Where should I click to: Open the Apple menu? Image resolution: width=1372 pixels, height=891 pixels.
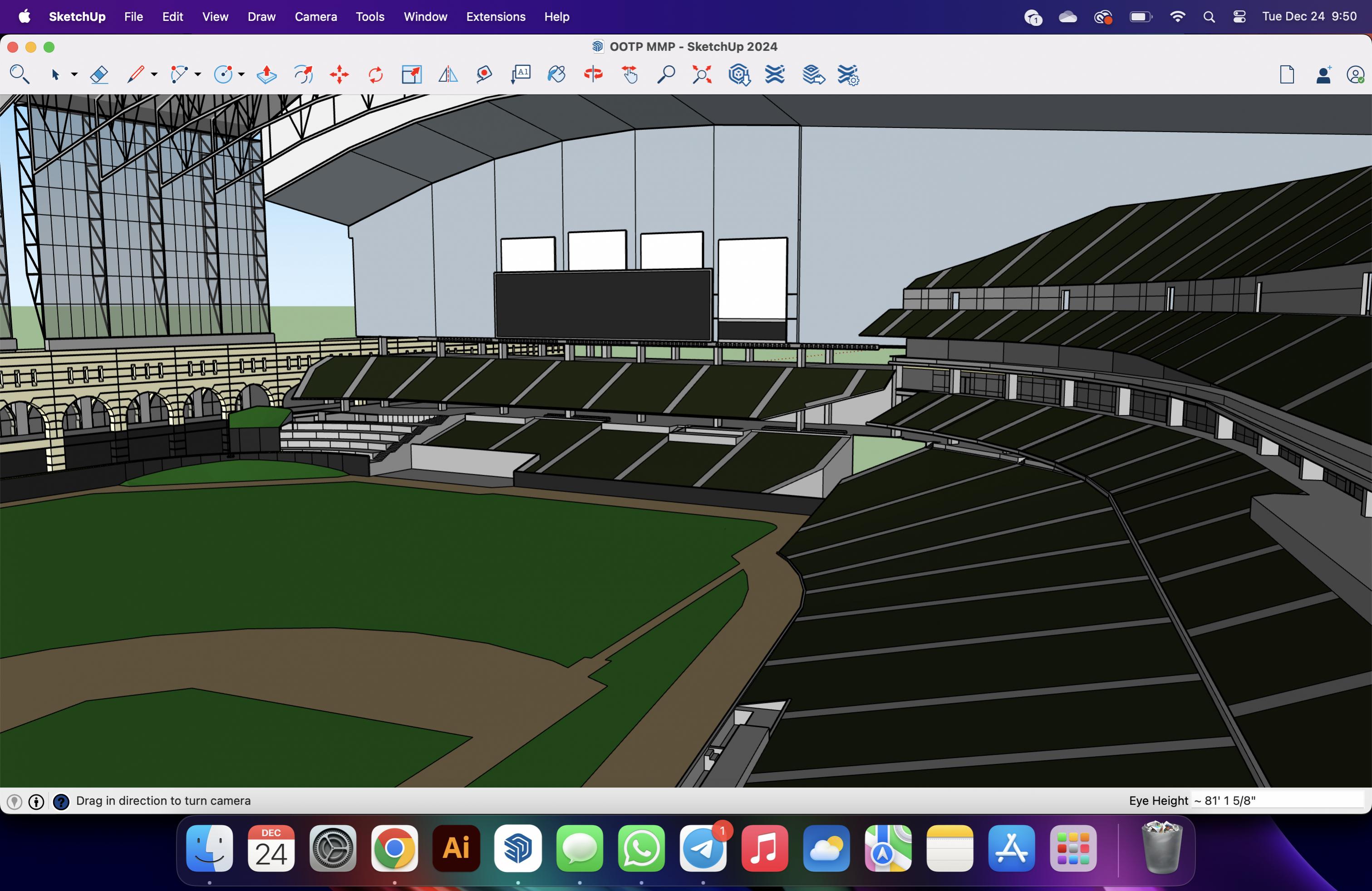(24, 17)
